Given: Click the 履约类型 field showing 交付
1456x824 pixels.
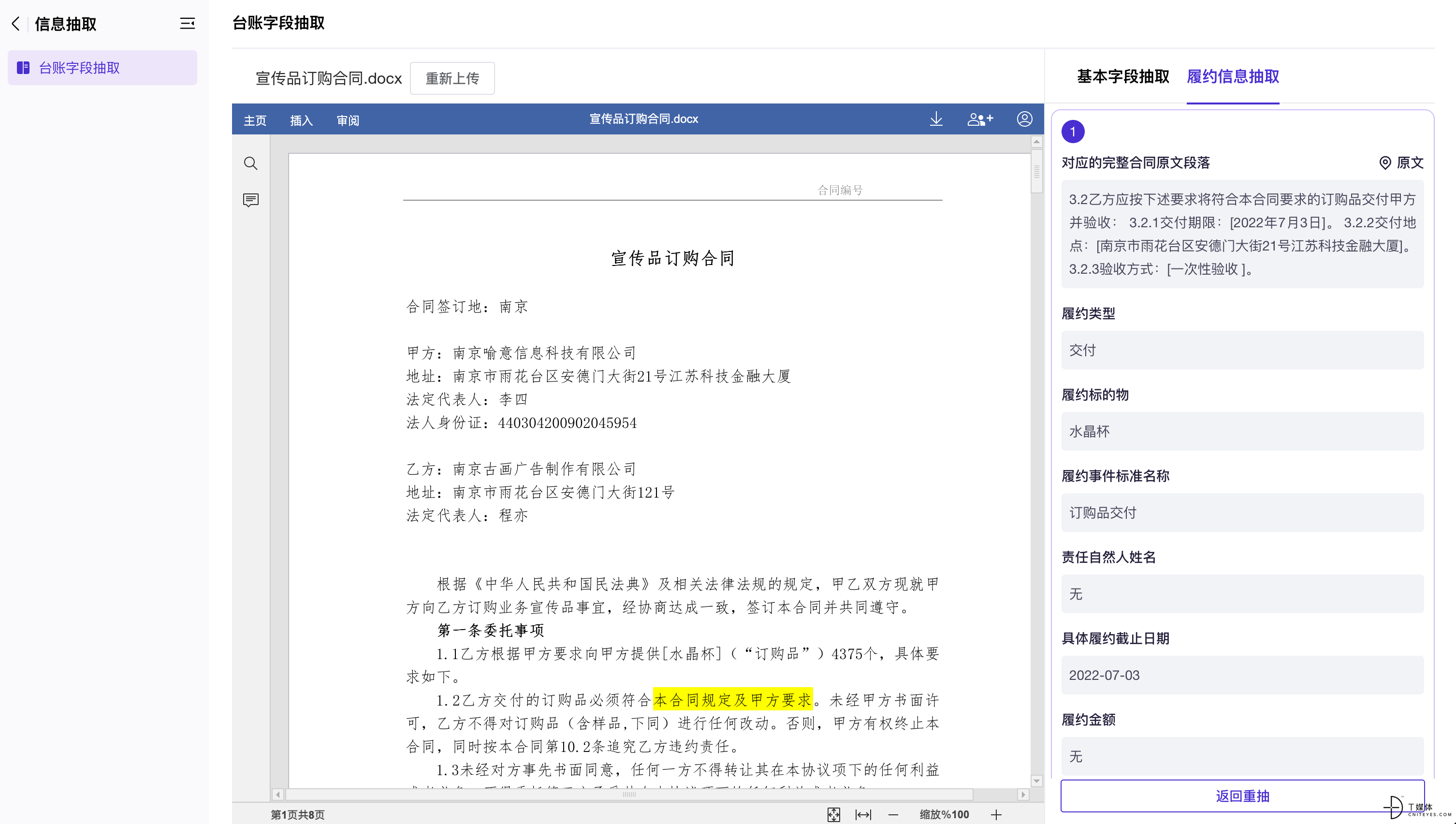Looking at the screenshot, I should point(1242,350).
